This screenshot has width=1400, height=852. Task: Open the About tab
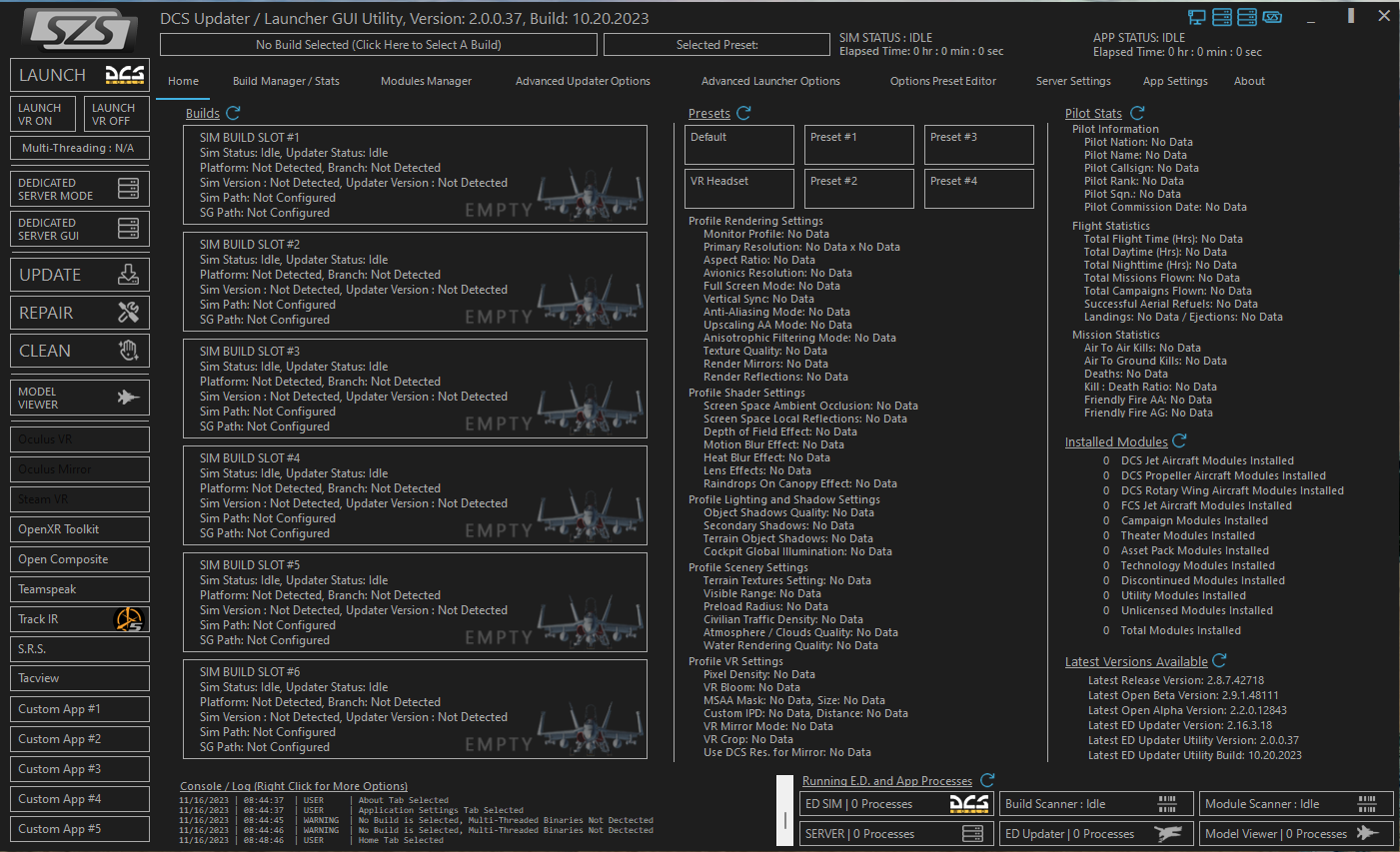pos(1249,81)
